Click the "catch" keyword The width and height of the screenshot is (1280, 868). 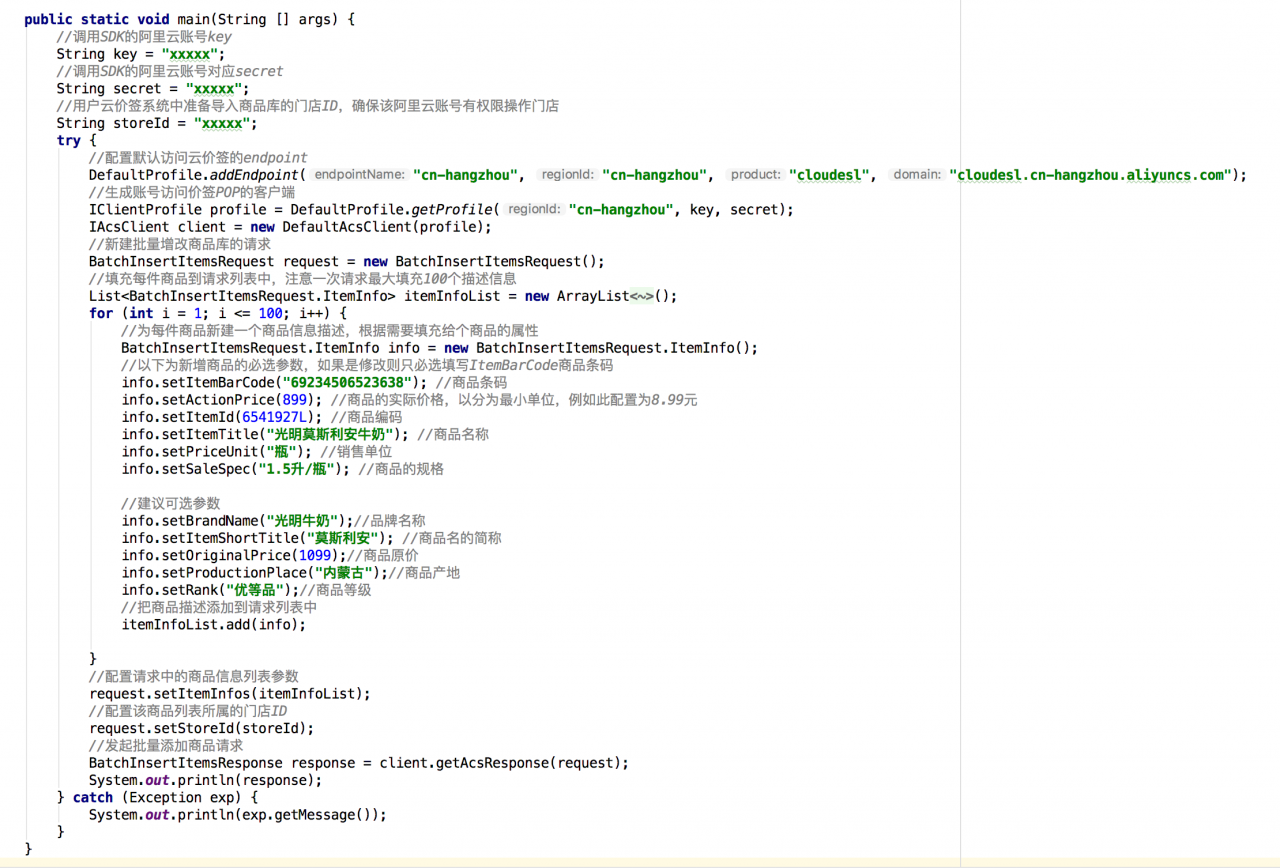click(93, 797)
